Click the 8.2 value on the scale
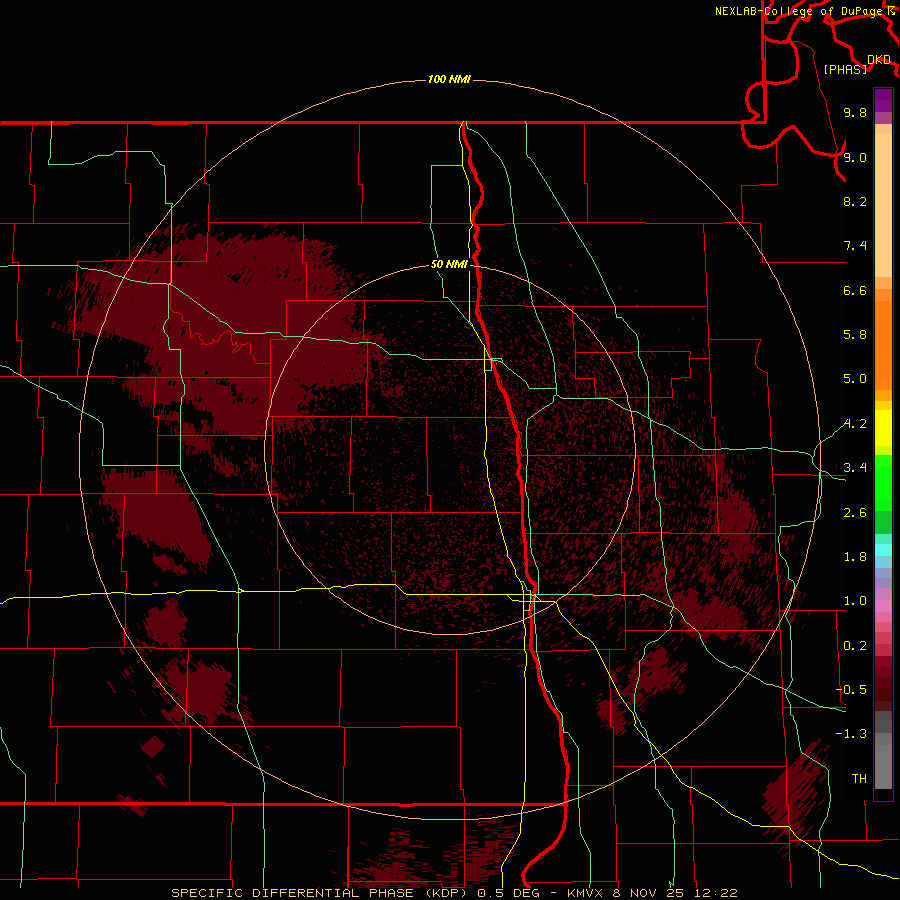The width and height of the screenshot is (900, 900). 855,201
